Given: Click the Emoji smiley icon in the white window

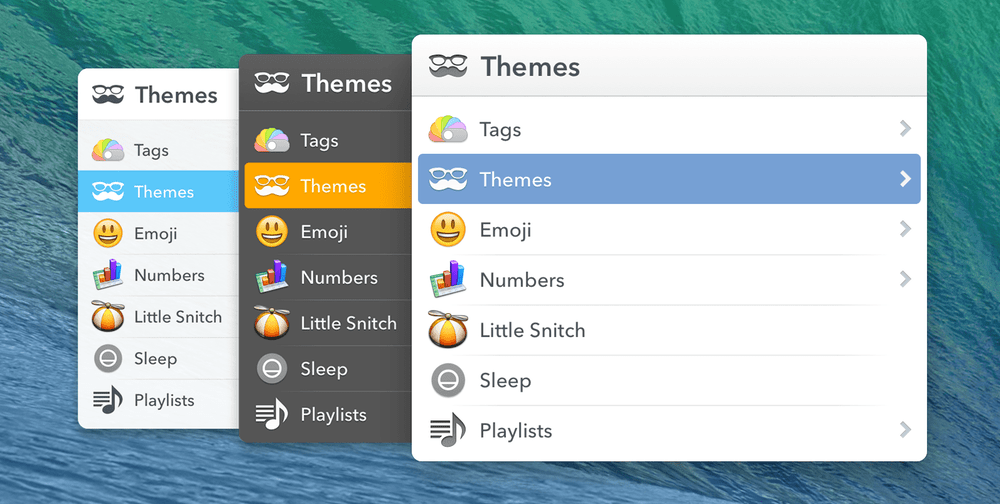Looking at the screenshot, I should tap(448, 230).
